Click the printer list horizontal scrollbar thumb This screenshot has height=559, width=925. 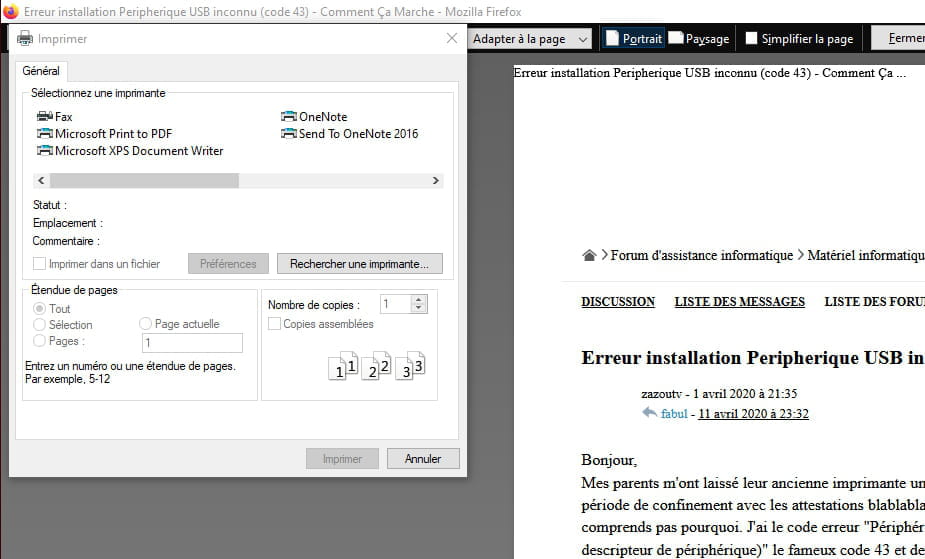[x=144, y=180]
